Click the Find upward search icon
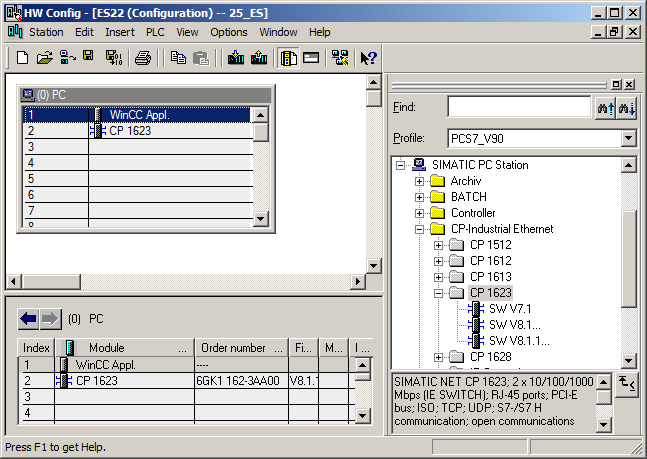This screenshot has width=647, height=459. point(605,108)
